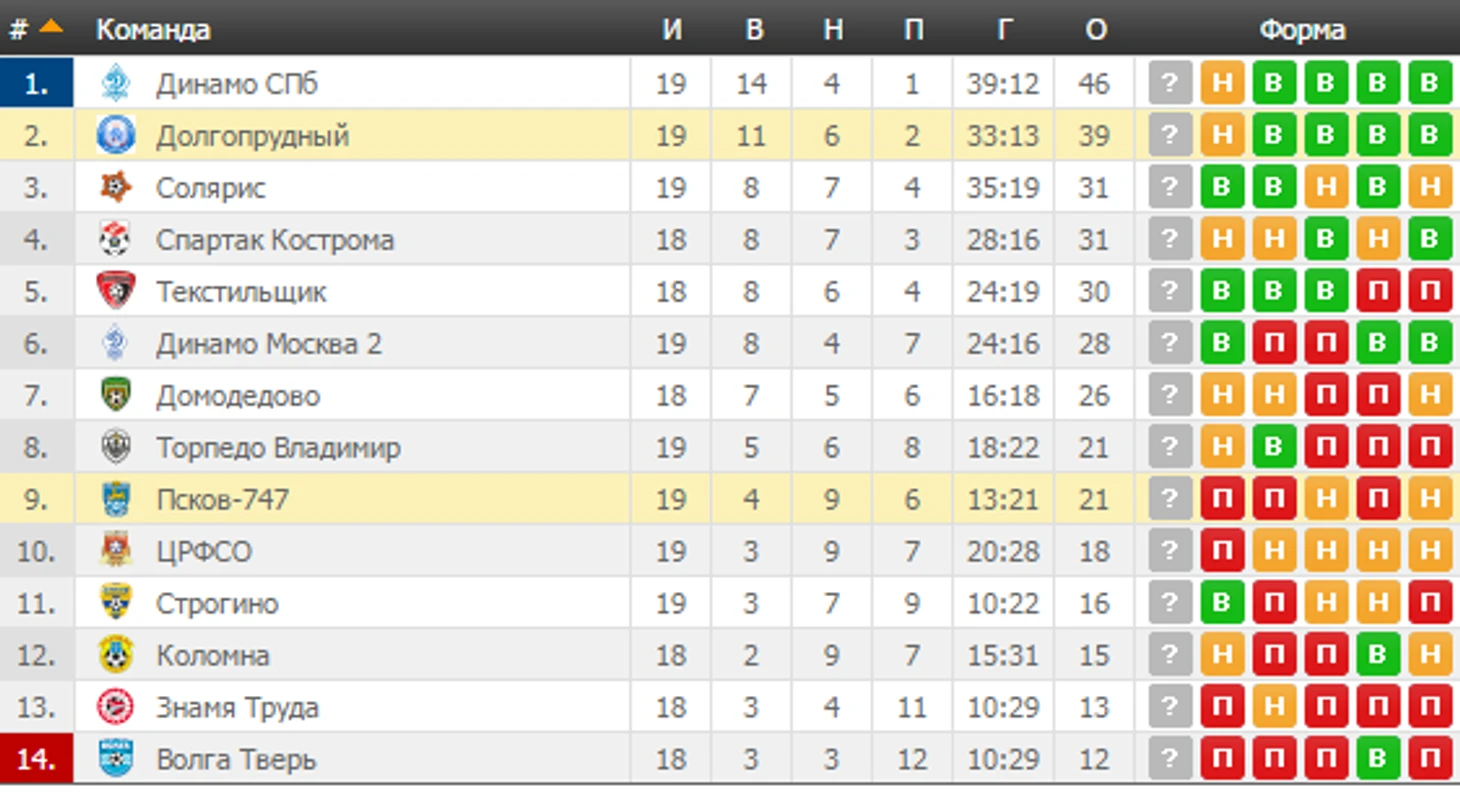Click the Динамо СПб team logo
The width and height of the screenshot is (1460, 795).
[x=116, y=83]
